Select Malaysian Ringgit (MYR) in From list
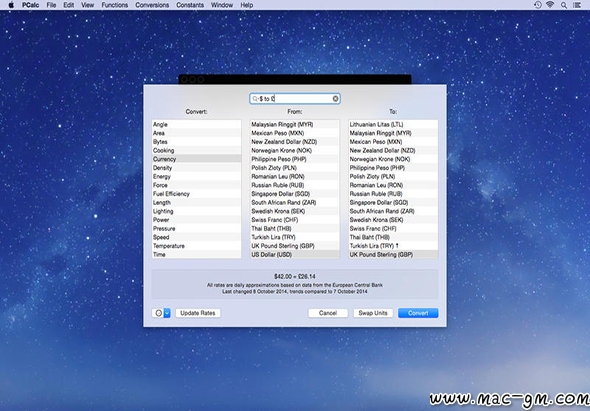The height and width of the screenshot is (411, 590). point(295,124)
